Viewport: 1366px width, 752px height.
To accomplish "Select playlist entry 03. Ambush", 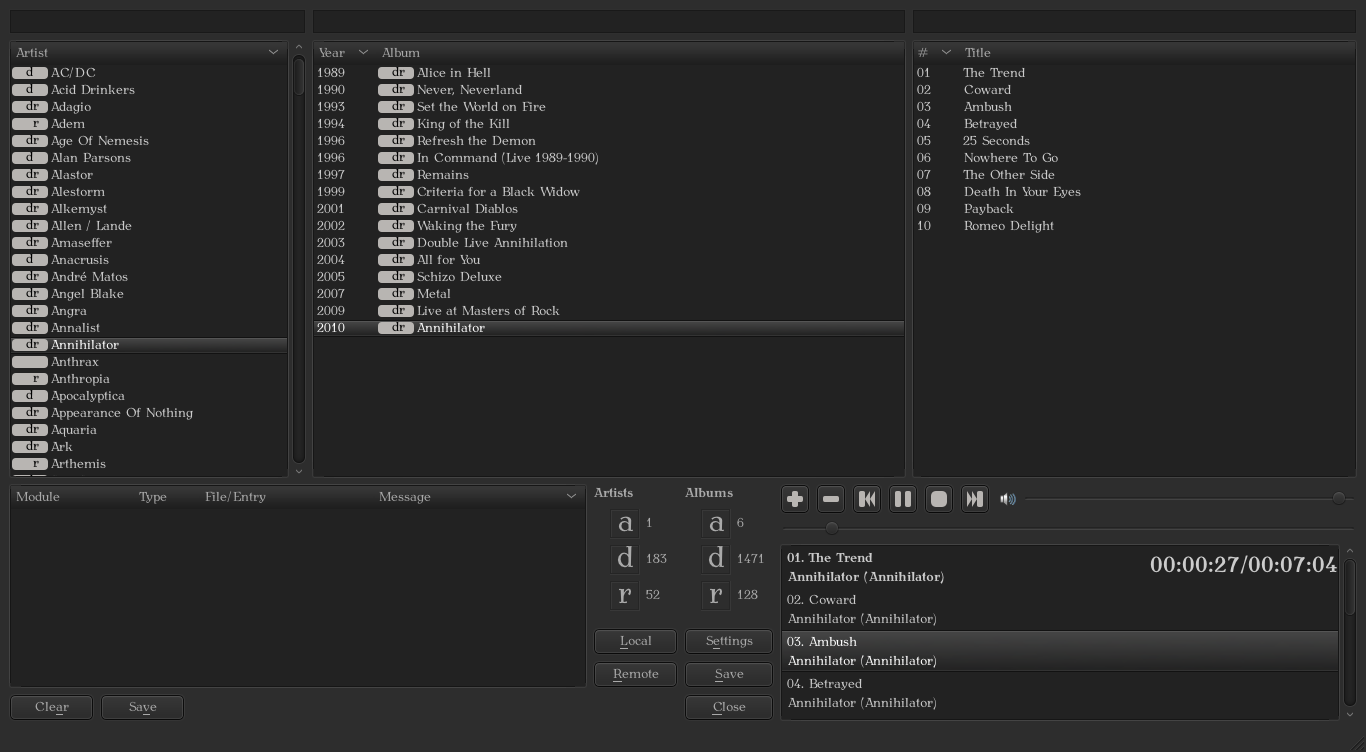I will click(x=1060, y=651).
